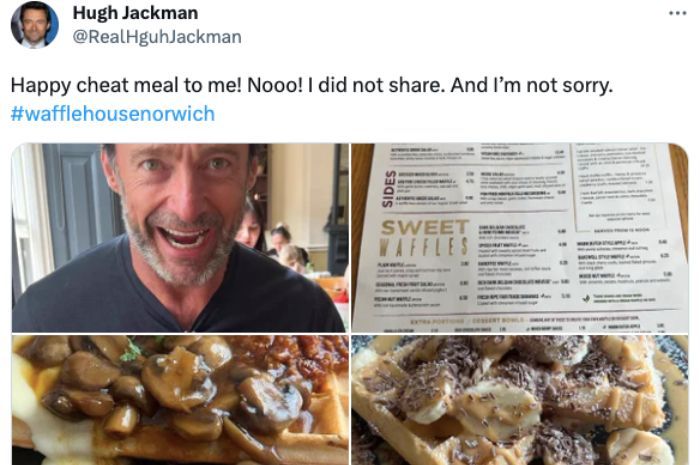Open the Hugh Jackman display name
Screen dimensions: 700x465
pos(135,13)
